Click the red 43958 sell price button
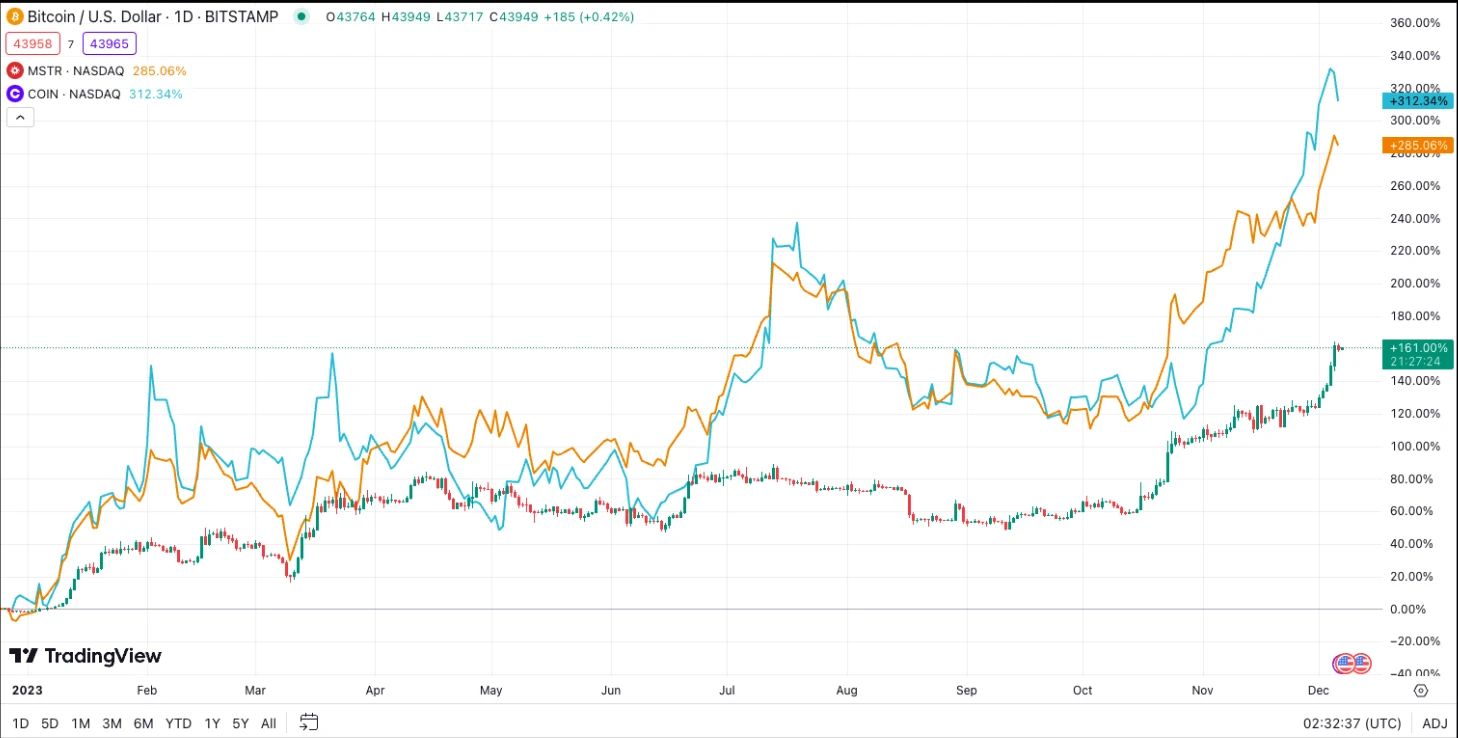 tap(33, 43)
